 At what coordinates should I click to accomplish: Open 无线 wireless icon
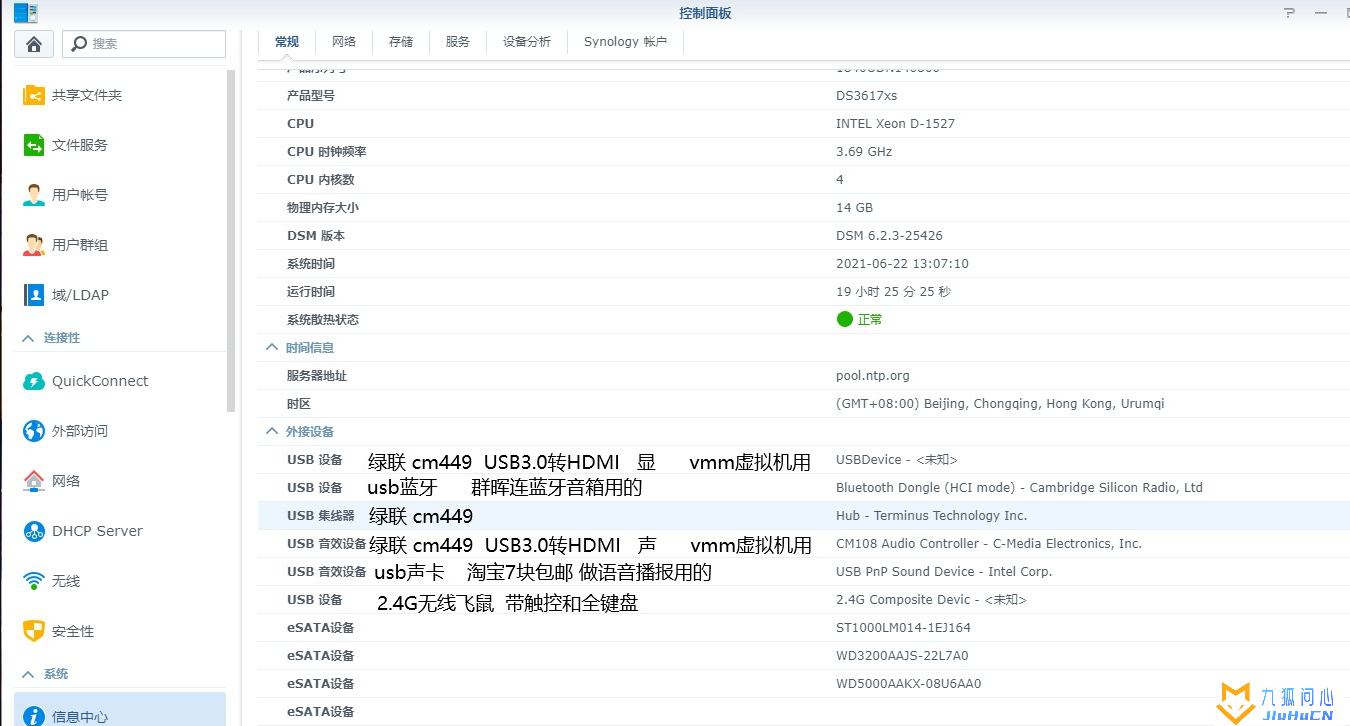pos(34,581)
